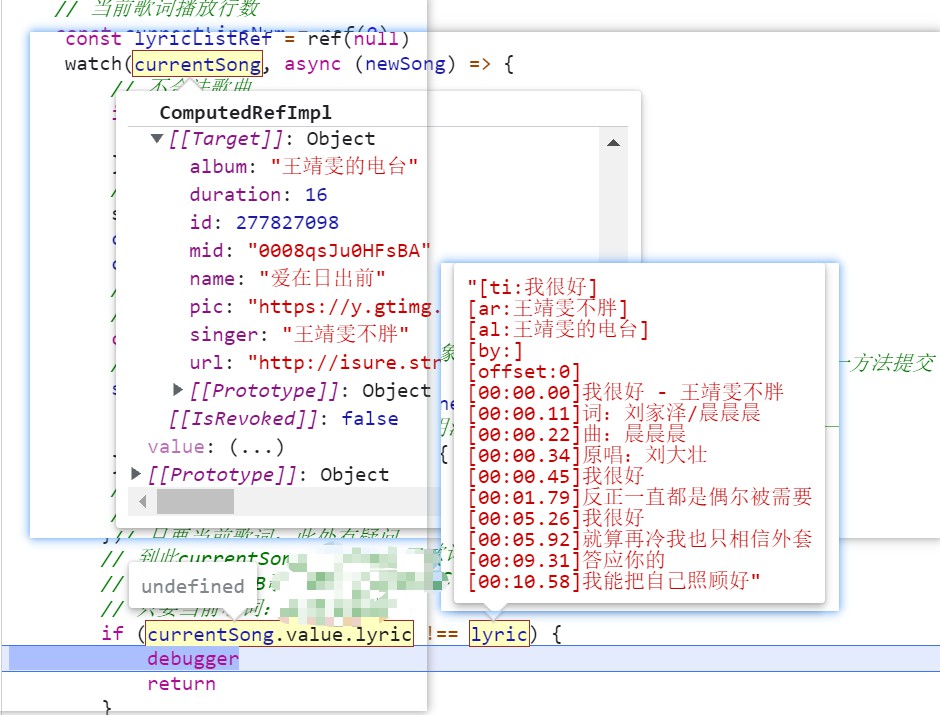The image size is (940, 715).
Task: Select the mid property row
Action: (310, 251)
